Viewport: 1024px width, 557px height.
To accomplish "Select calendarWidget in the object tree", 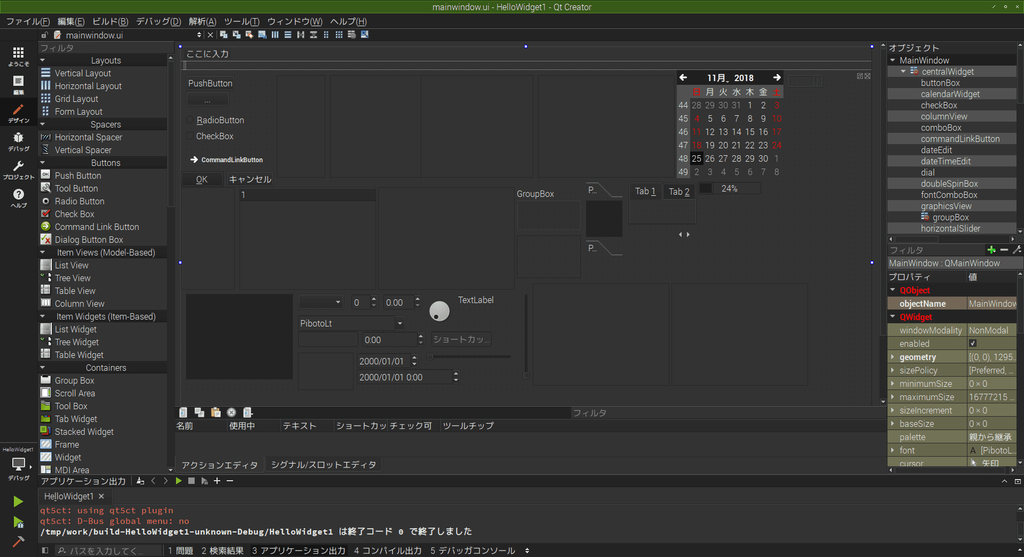I will coord(950,94).
